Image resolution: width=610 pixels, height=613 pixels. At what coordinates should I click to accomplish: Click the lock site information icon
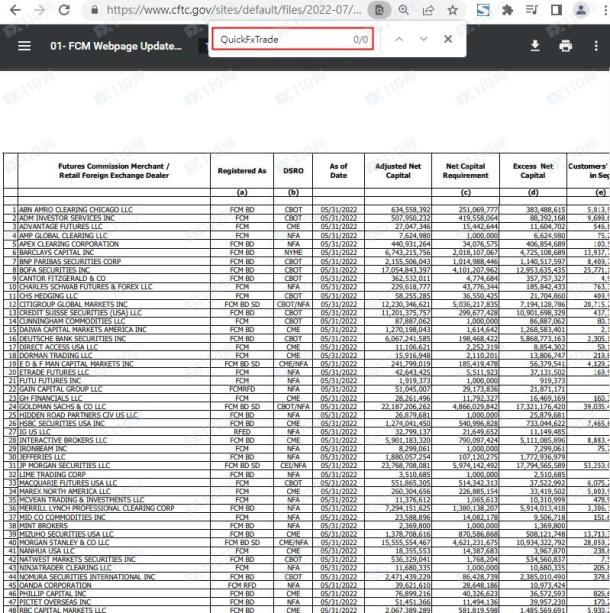pyautogui.click(x=94, y=10)
